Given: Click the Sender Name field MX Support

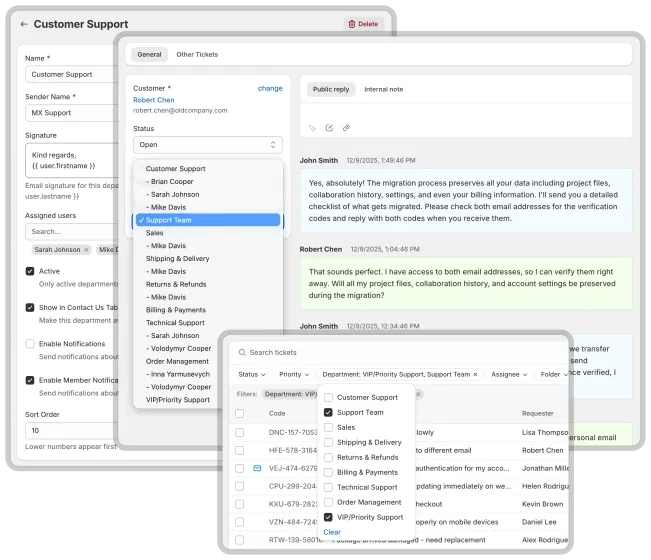Looking at the screenshot, I should [x=72, y=113].
